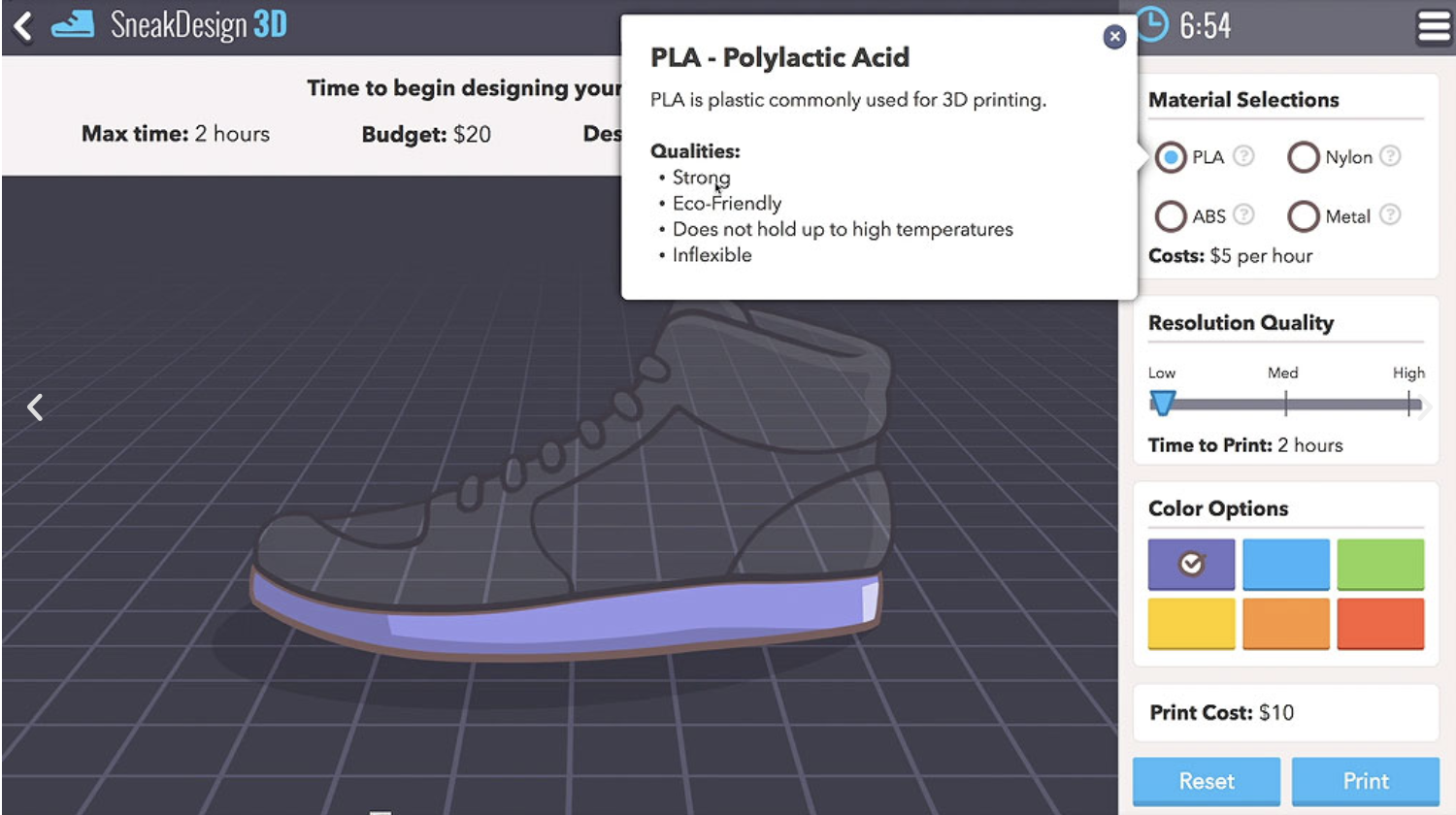1456x815 pixels.
Task: Click the Print button
Action: (x=1366, y=781)
